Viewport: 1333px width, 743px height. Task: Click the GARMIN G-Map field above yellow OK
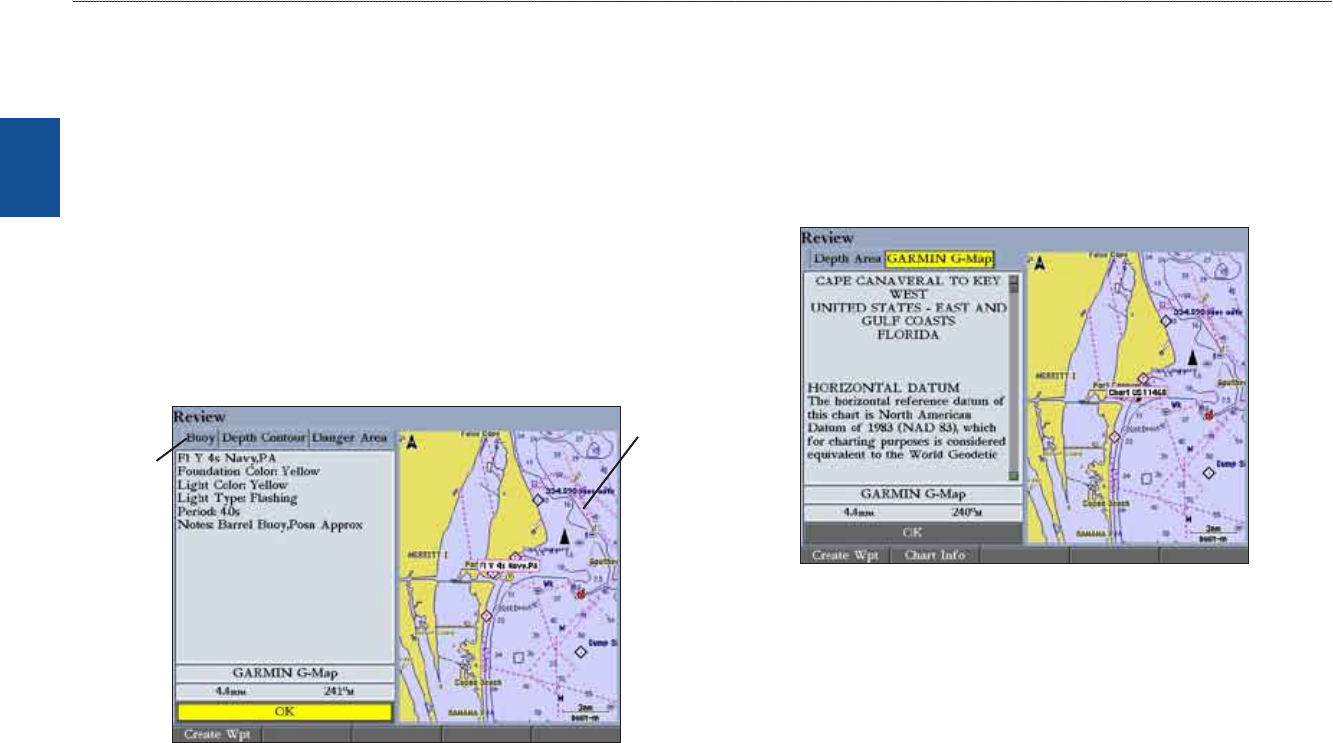284,673
